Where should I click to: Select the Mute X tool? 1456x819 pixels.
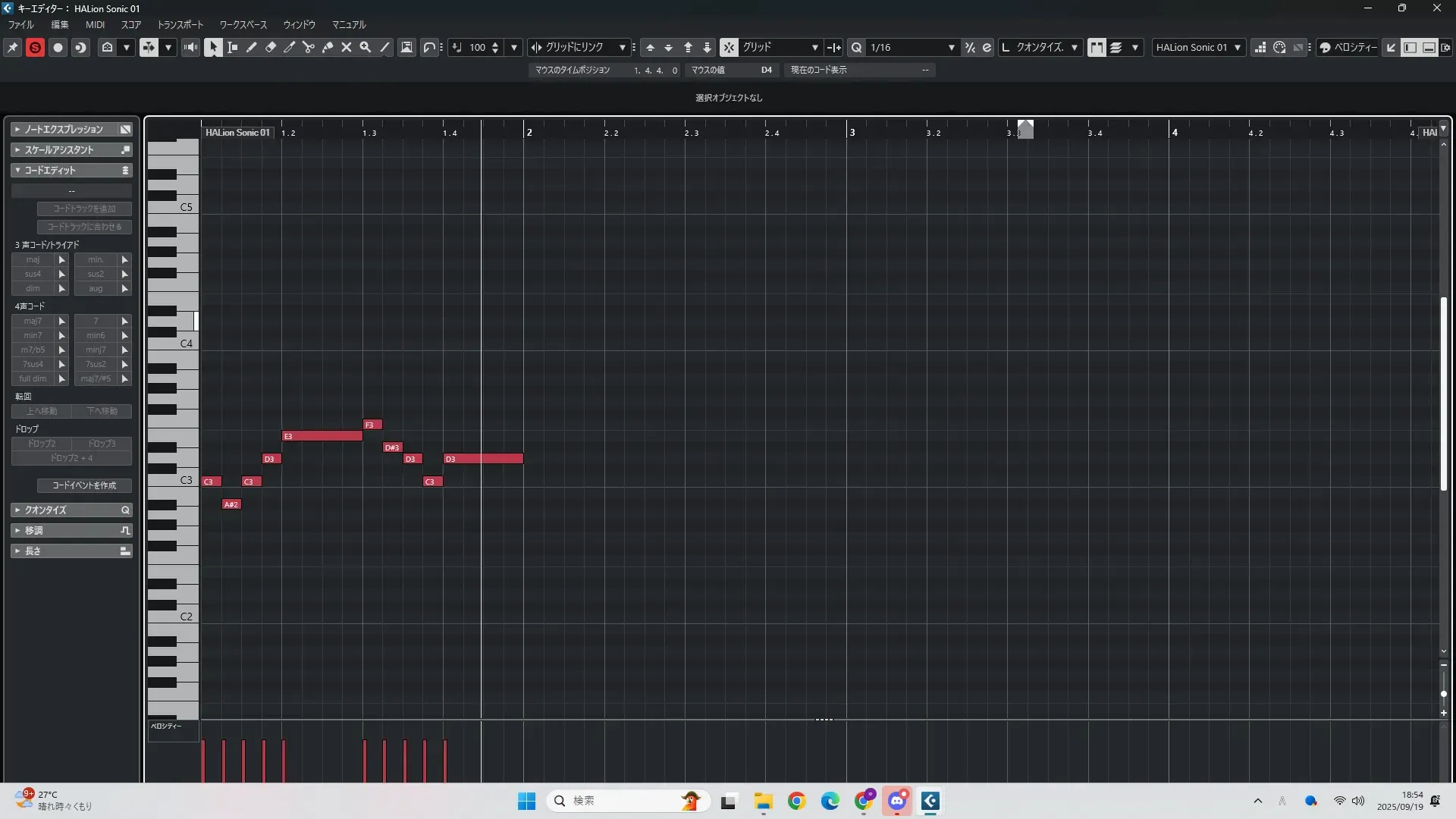tap(347, 47)
